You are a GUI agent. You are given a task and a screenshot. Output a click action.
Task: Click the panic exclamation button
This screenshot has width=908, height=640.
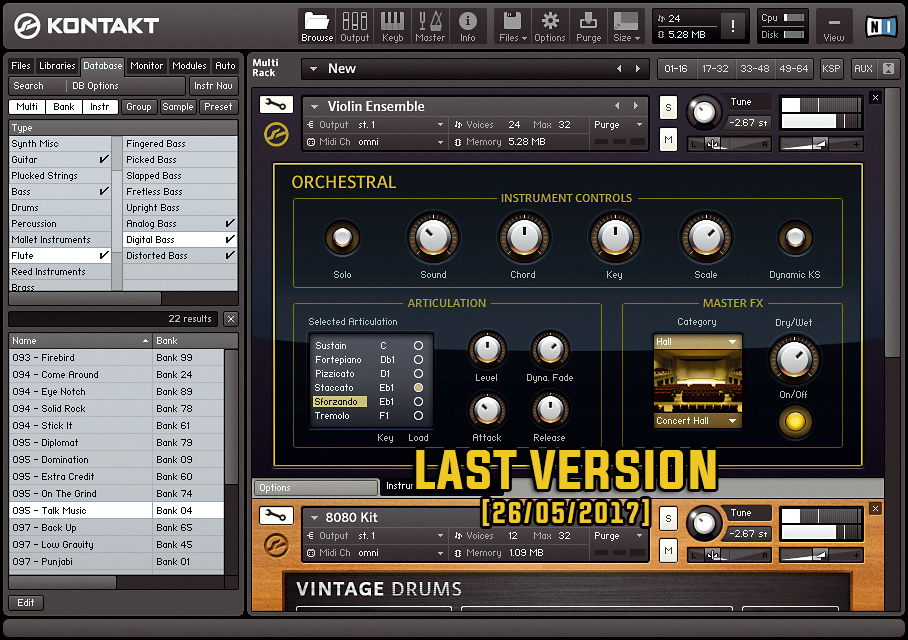click(733, 26)
